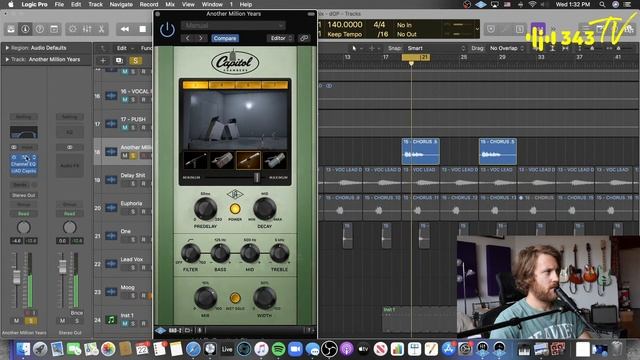Click the duplicate track button
The height and width of the screenshot is (360, 640).
[x=119, y=61]
